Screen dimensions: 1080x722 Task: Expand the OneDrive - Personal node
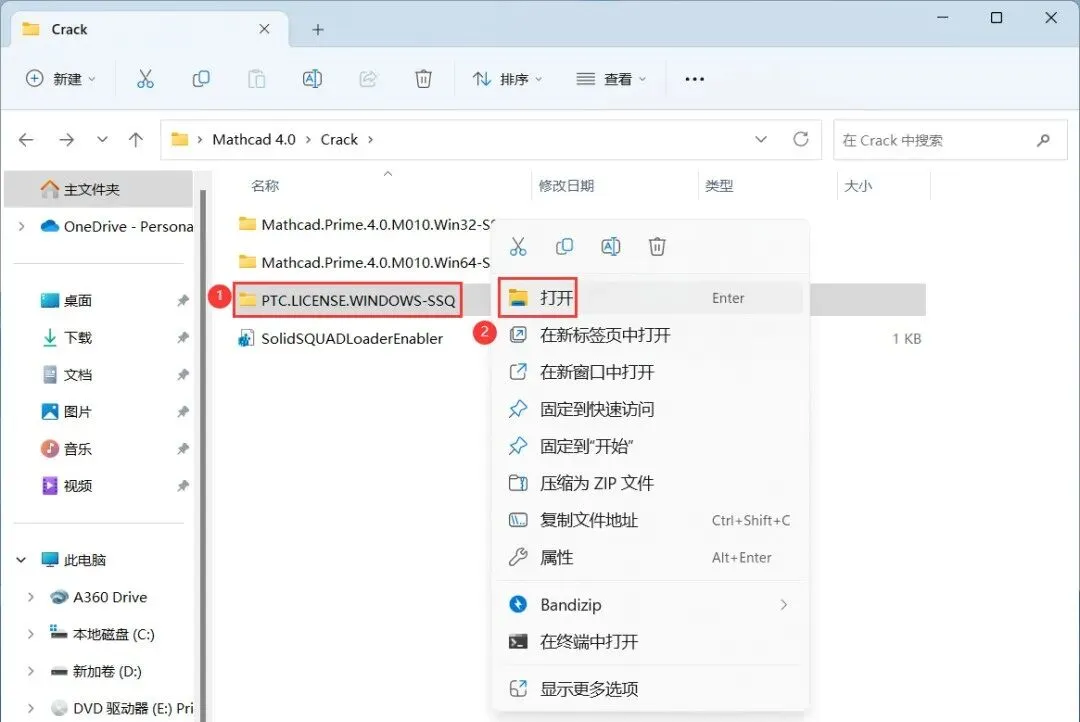21,227
